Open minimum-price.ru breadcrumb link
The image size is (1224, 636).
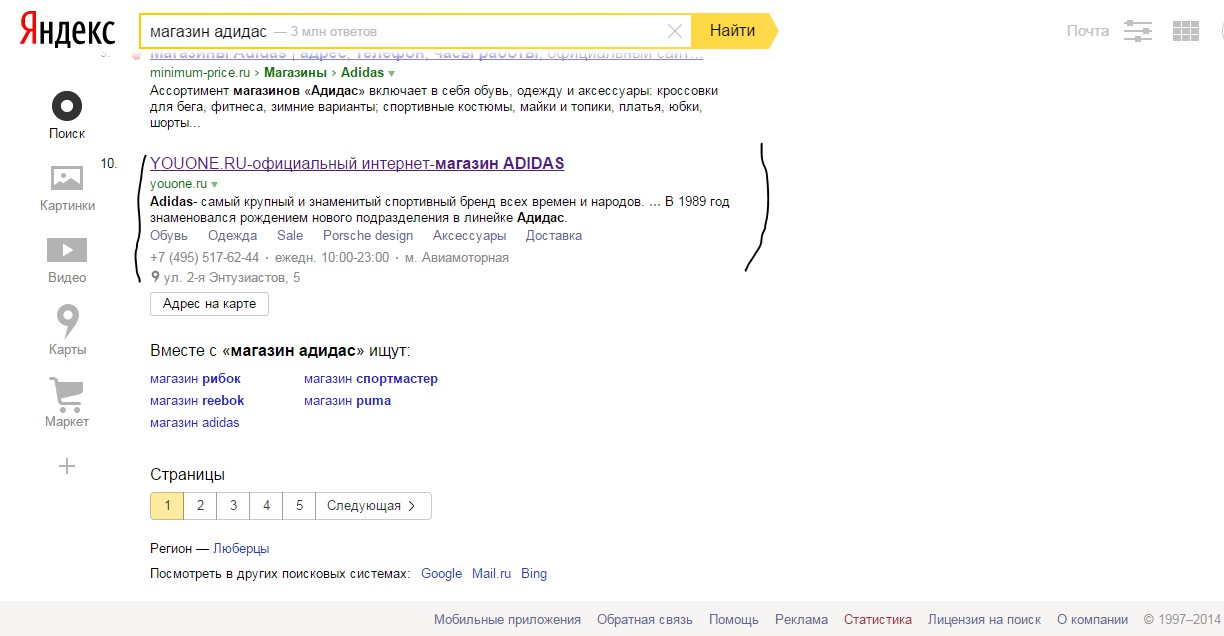(x=200, y=73)
